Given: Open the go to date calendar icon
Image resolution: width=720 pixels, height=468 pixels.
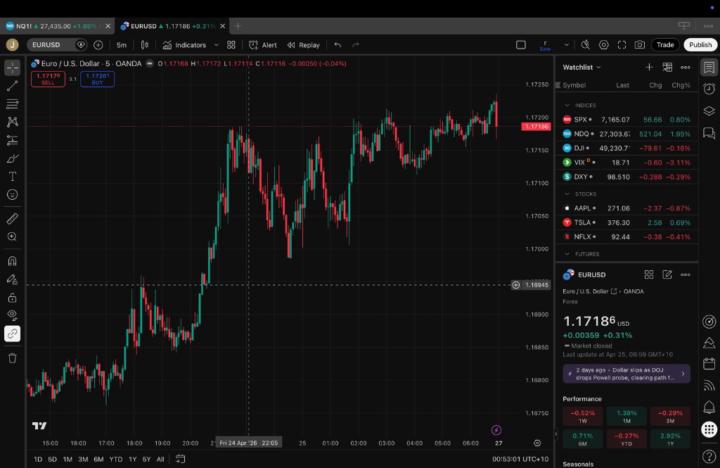Looking at the screenshot, I should pyautogui.click(x=180, y=459).
